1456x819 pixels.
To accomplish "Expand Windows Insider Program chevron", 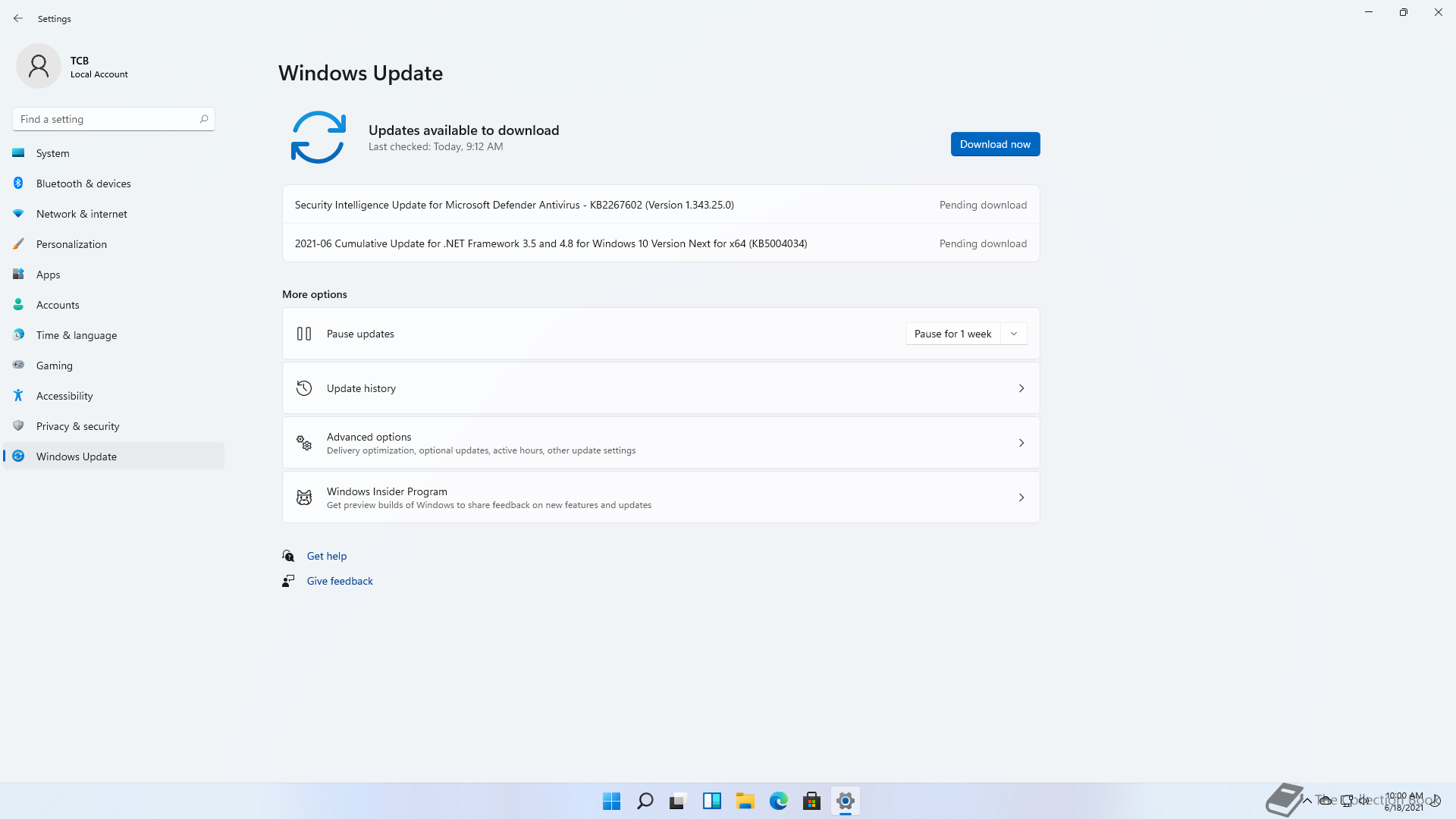I will 1021,497.
